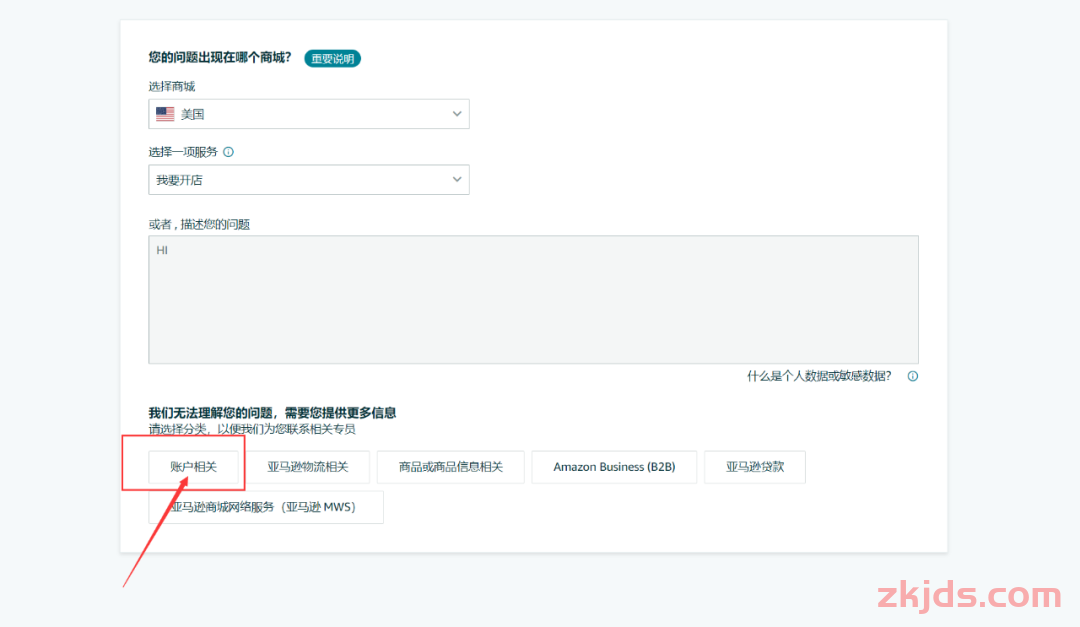Screen dimensions: 1080x627
Task: Click the 我们无法理解您的问题 message heading
Action: pos(273,413)
